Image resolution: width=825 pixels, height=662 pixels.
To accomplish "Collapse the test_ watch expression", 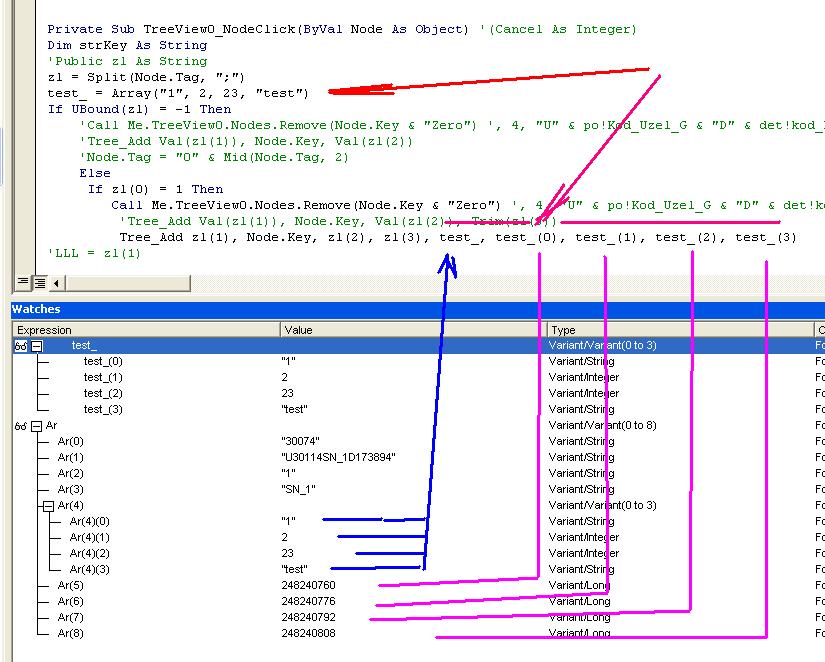I will point(36,346).
